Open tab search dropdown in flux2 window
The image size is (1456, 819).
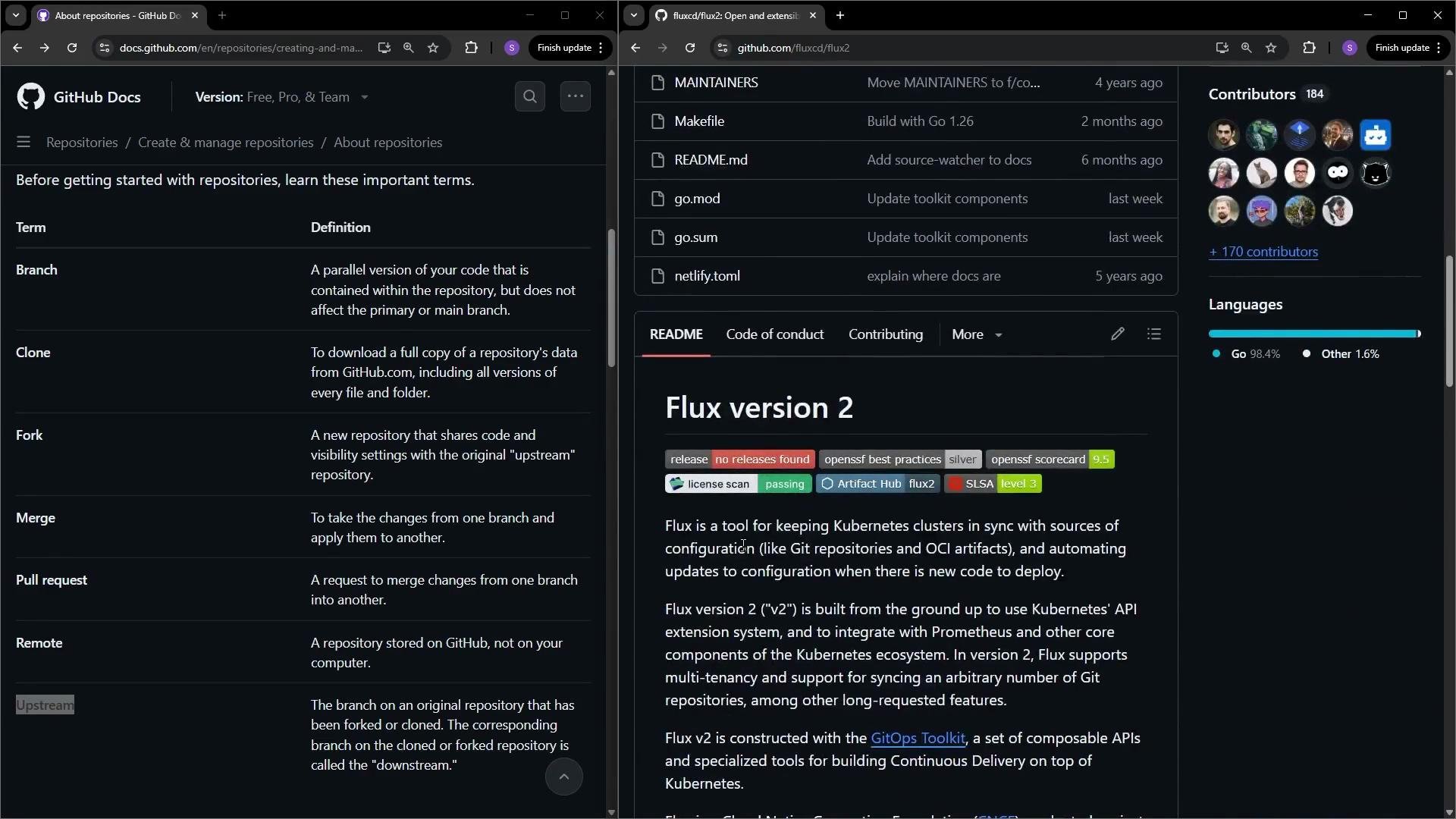pos(634,15)
